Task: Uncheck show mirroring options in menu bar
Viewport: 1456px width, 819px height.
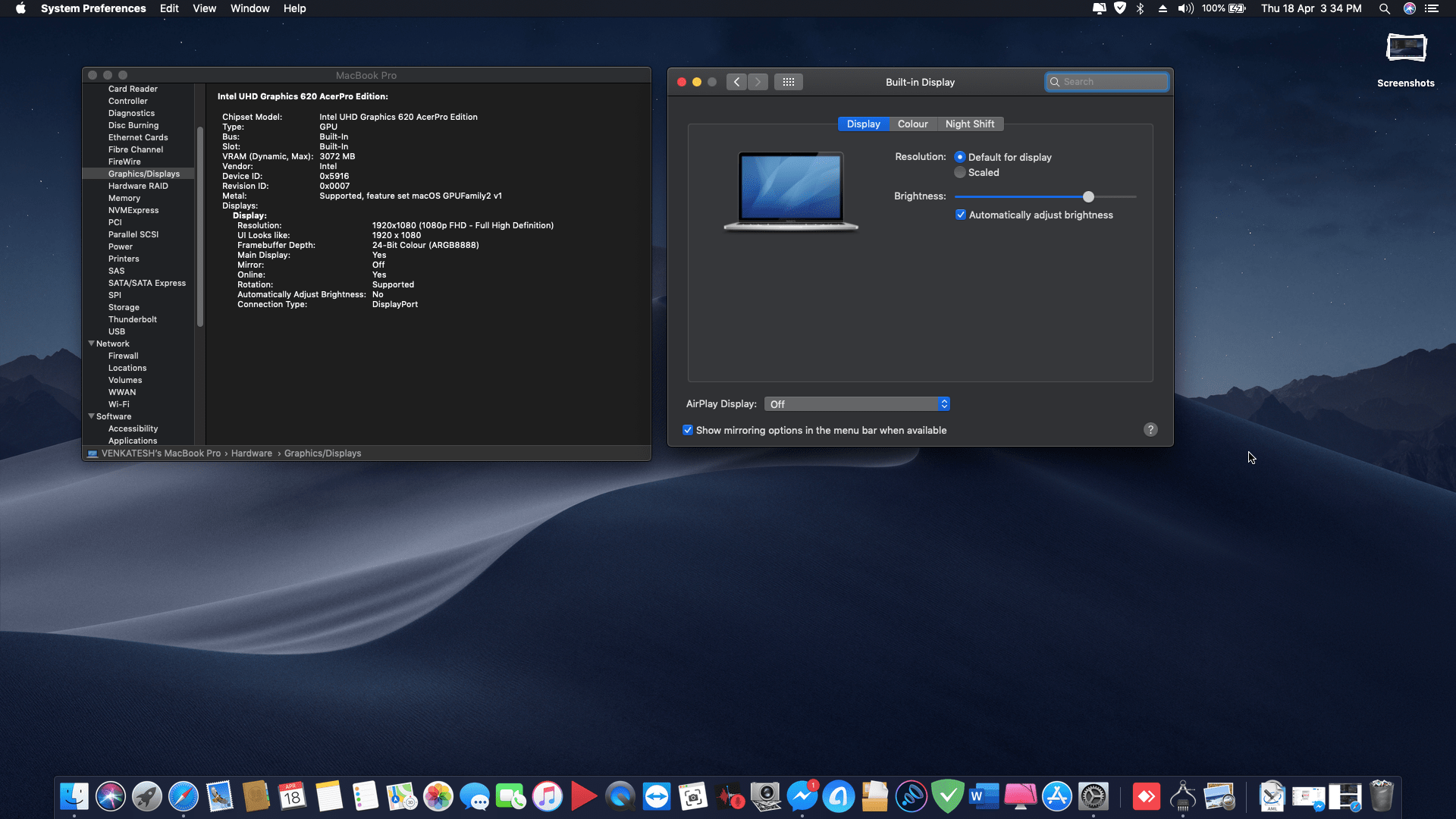Action: click(688, 430)
